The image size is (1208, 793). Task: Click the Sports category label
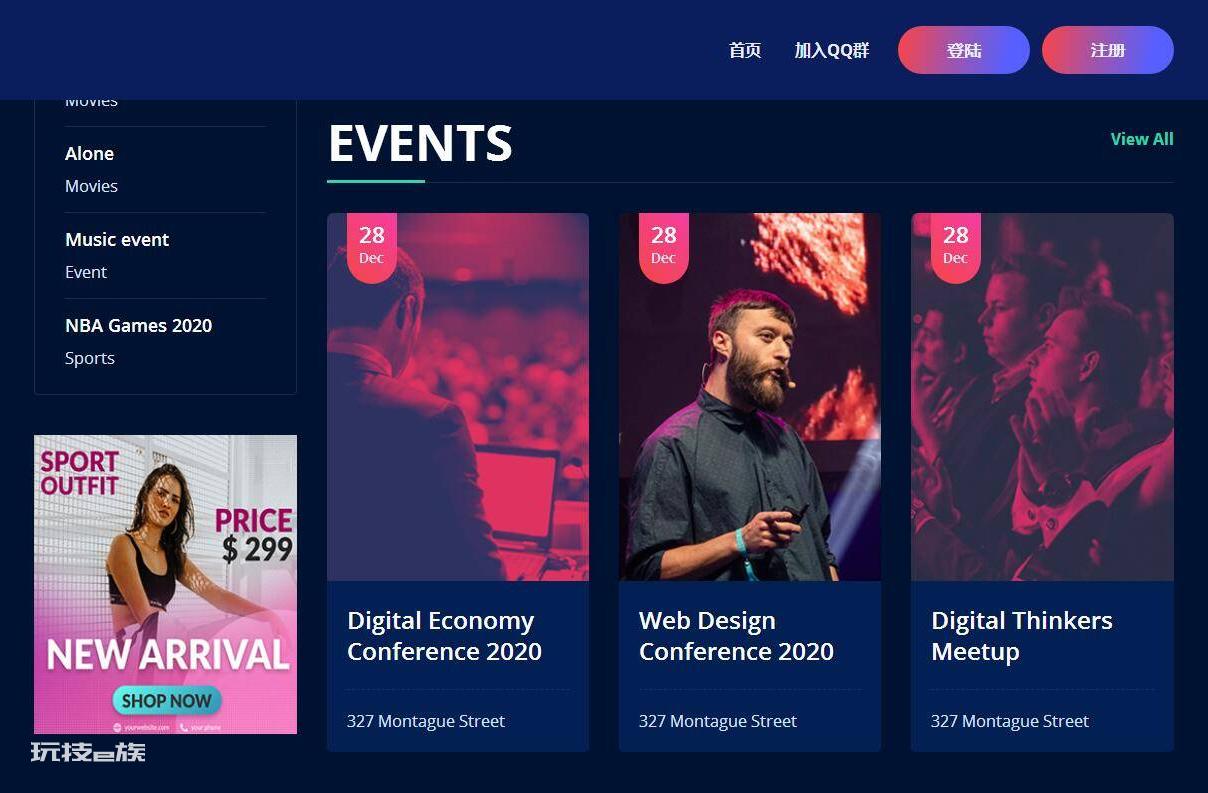click(90, 358)
